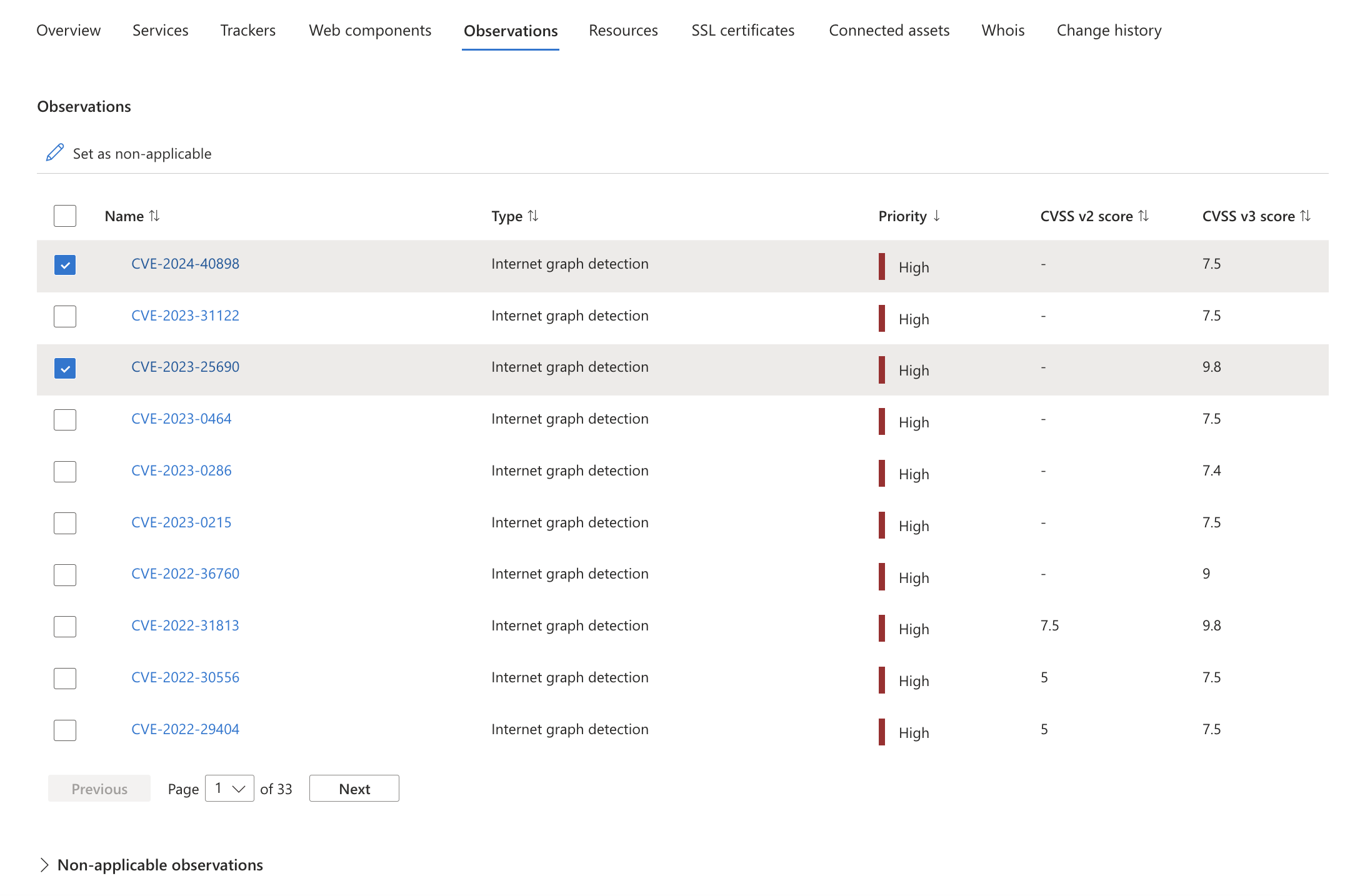Enable the top-level select-all checkbox
1355x896 pixels.
pos(65,214)
